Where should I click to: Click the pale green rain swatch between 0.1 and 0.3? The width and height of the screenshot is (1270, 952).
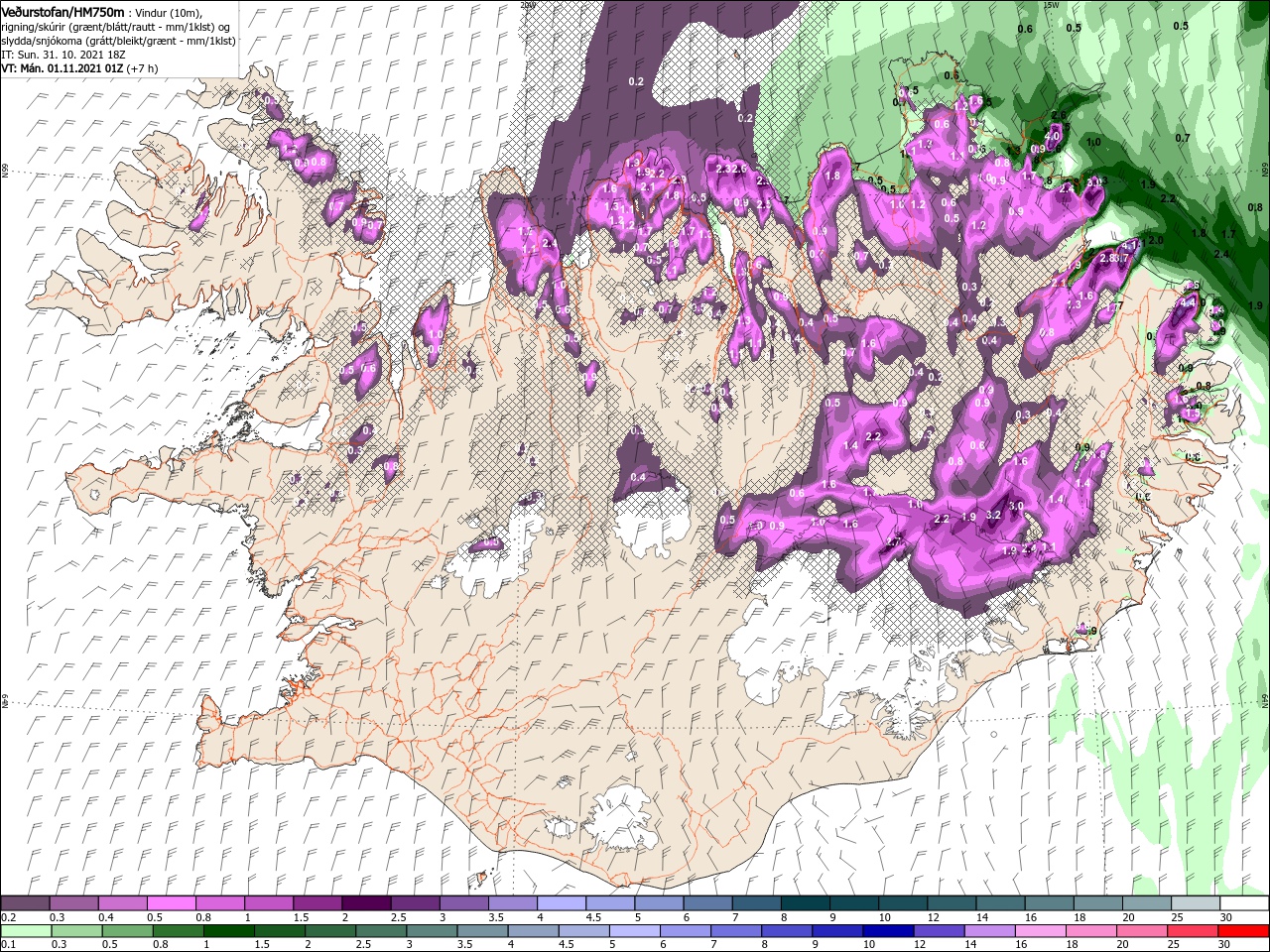coord(26,931)
